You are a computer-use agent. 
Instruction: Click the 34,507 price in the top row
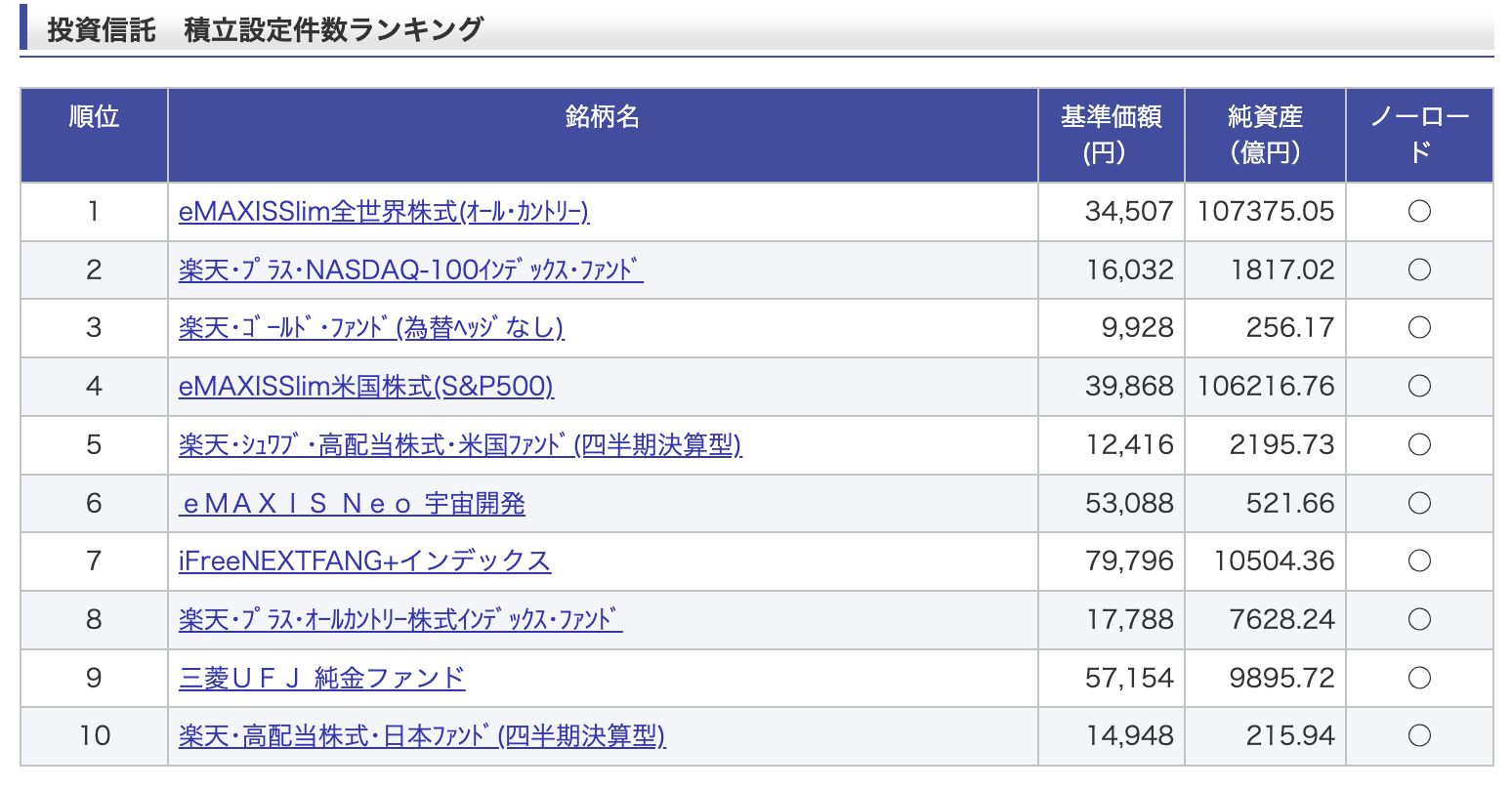click(x=1129, y=212)
